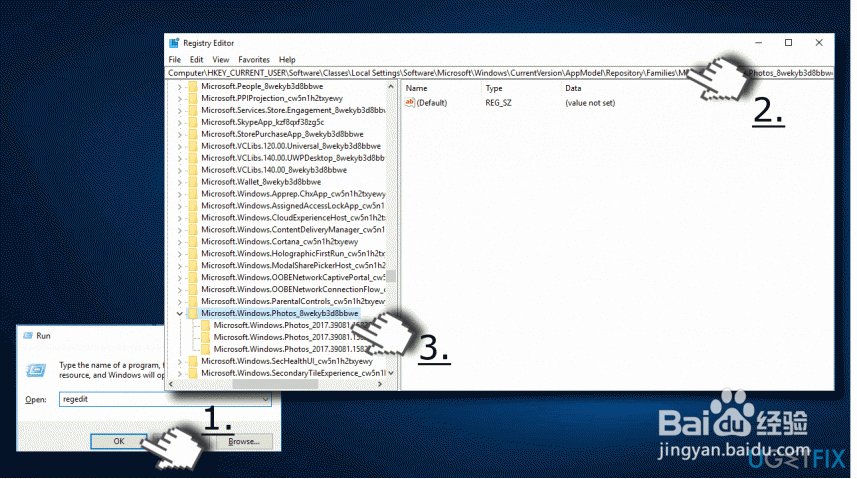Image resolution: width=857 pixels, height=479 pixels.
Task: Click OK in the Run dialog
Action: click(x=119, y=441)
